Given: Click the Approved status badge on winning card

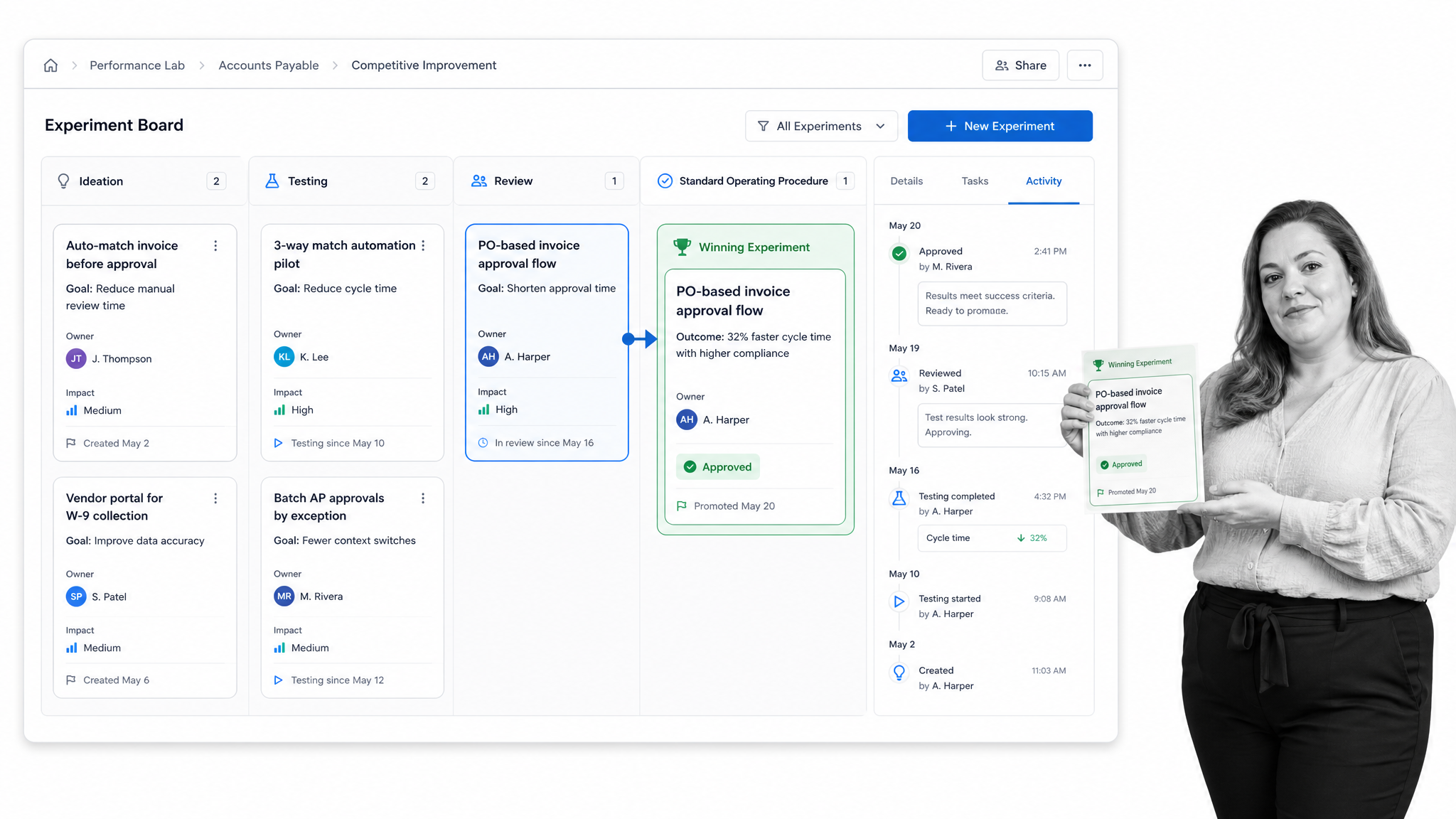Looking at the screenshot, I should [717, 467].
